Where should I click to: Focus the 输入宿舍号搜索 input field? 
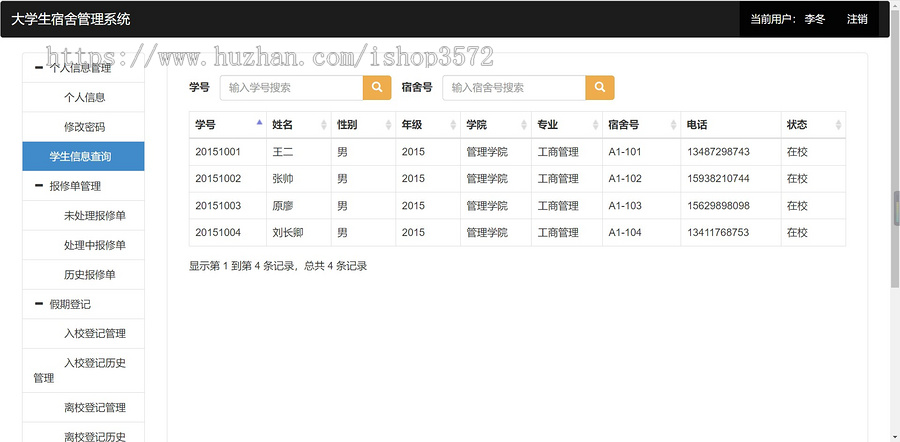pyautogui.click(x=514, y=88)
